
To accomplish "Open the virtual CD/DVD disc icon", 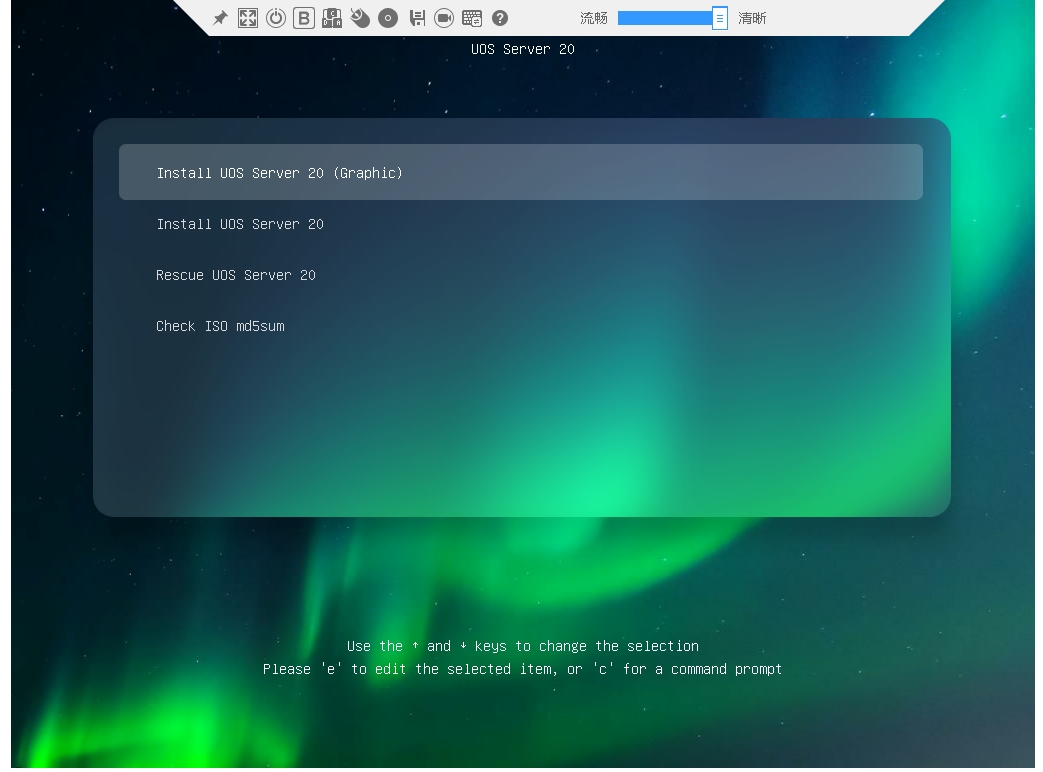I will point(388,18).
